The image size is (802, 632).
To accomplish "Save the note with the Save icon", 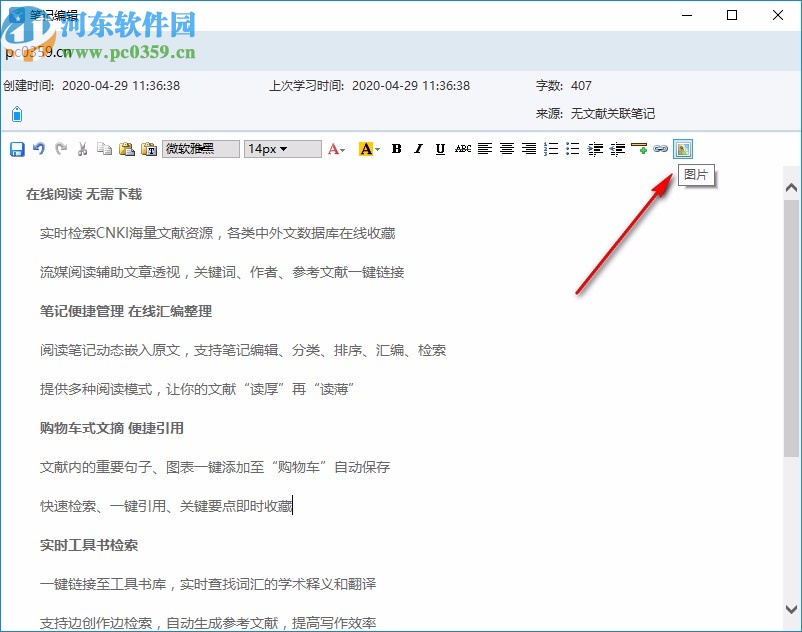I will tap(17, 148).
